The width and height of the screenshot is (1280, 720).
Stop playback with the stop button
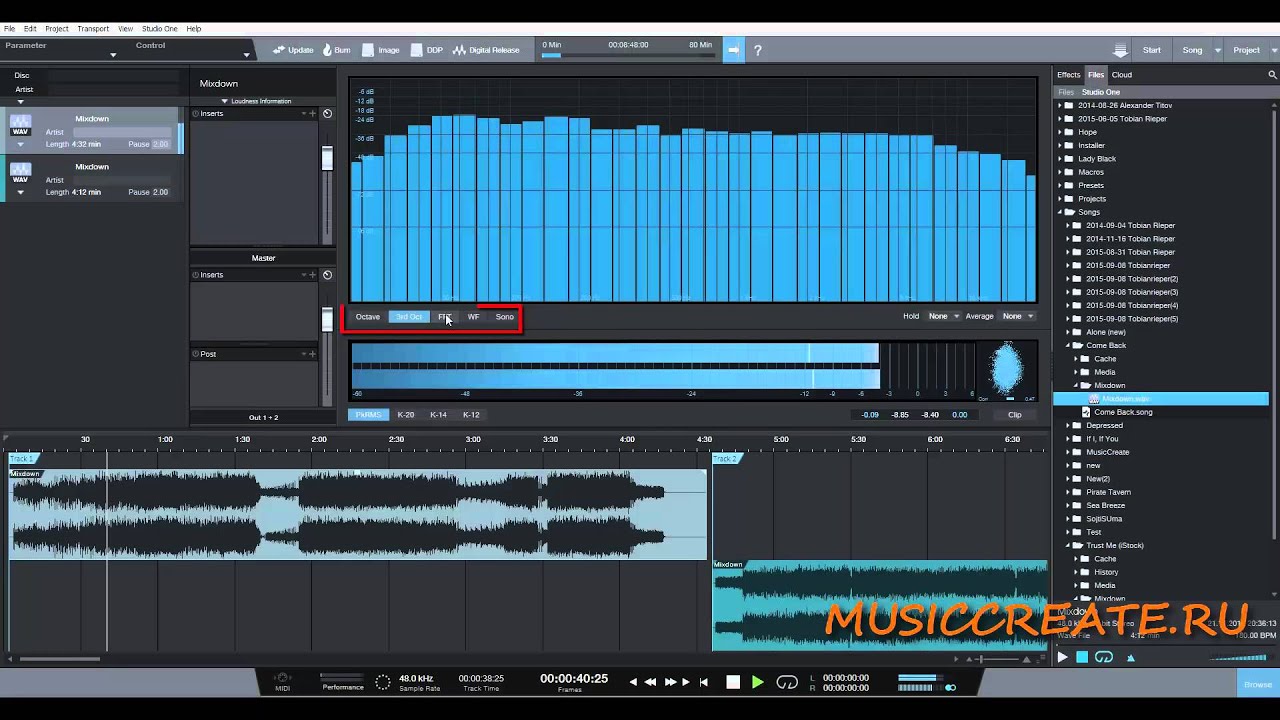point(733,682)
